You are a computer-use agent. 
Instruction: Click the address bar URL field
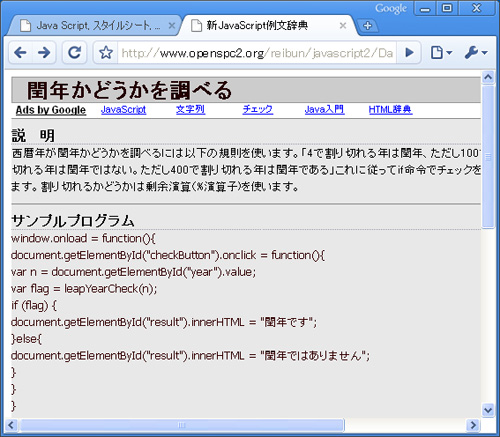click(x=257, y=53)
